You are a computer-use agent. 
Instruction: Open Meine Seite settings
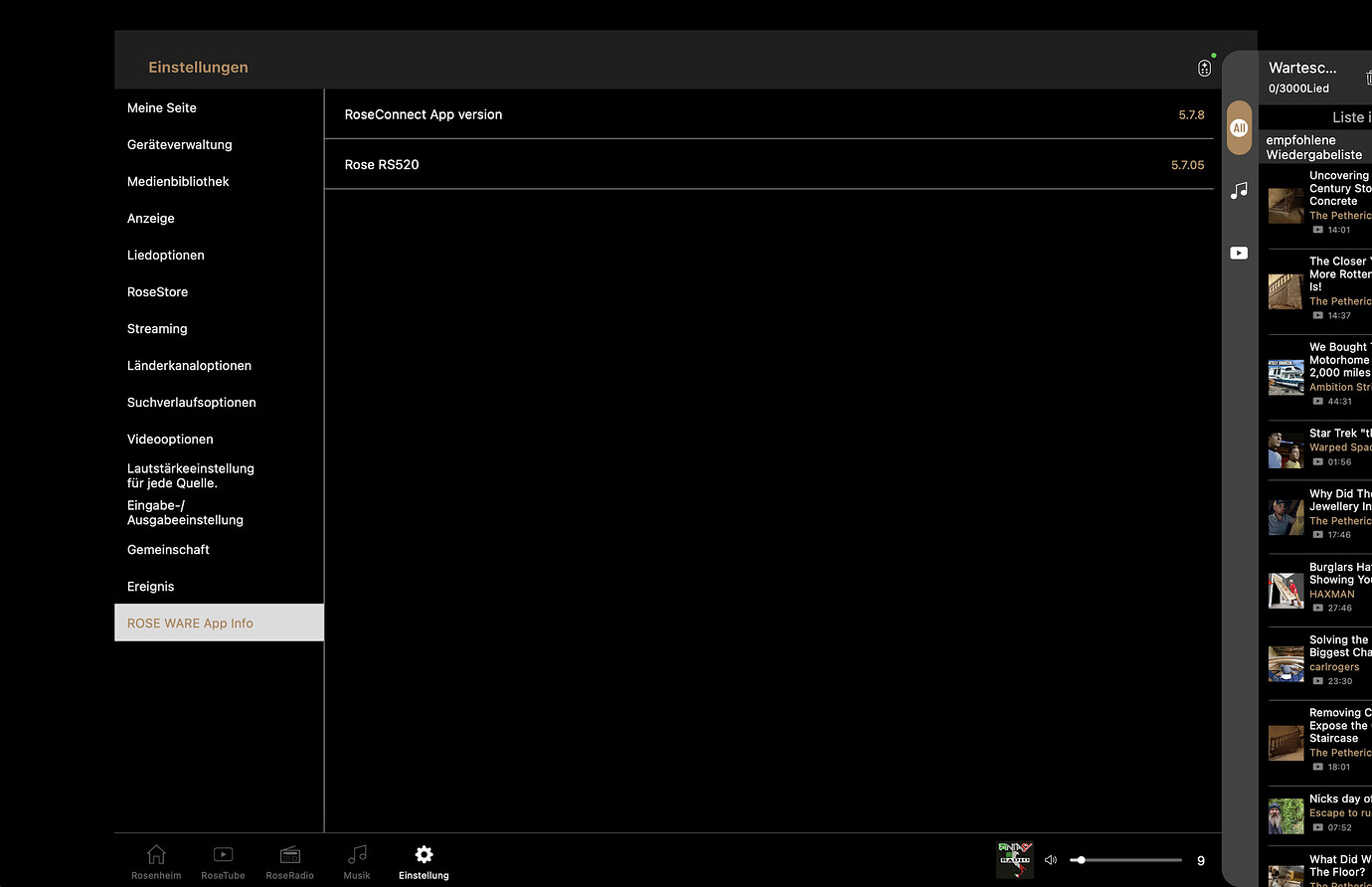coord(219,107)
